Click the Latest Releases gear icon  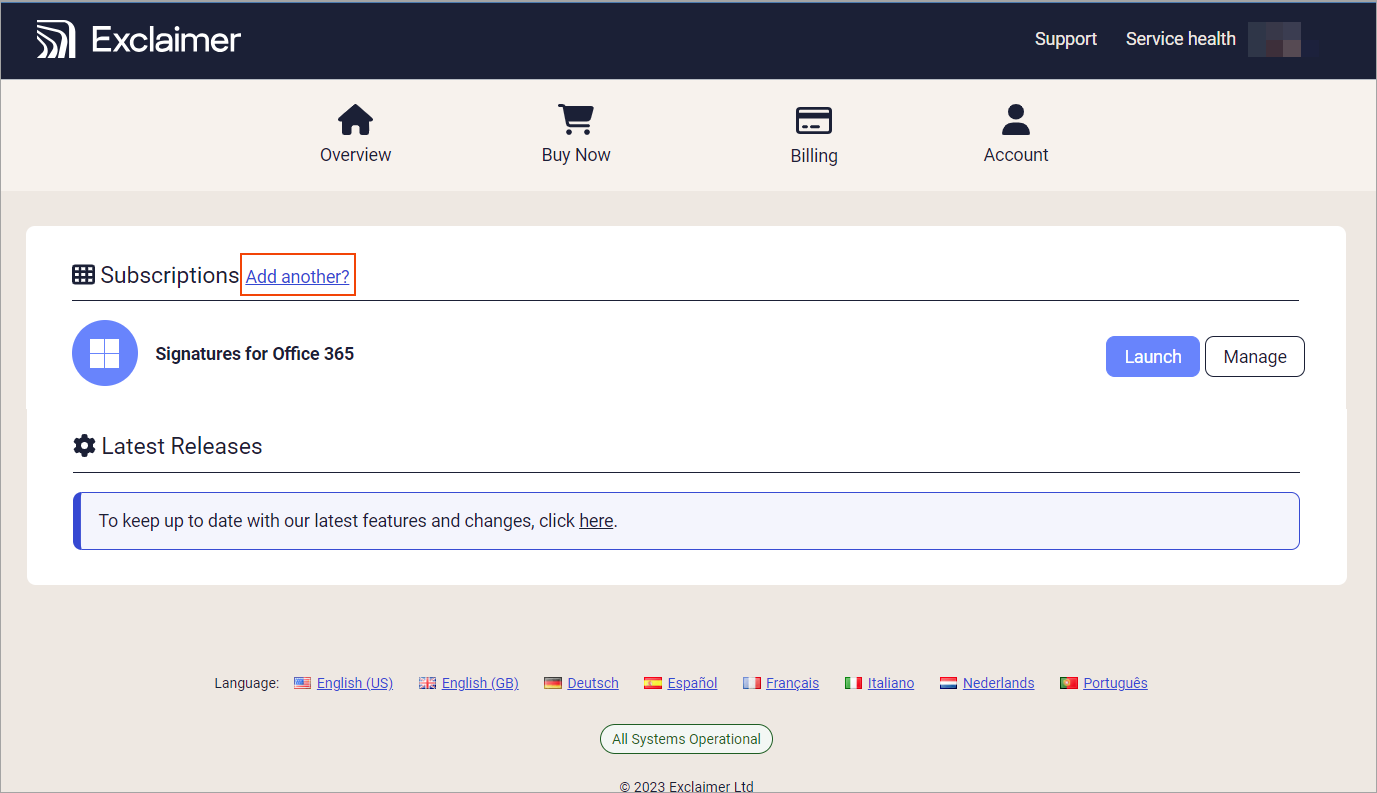[84, 445]
